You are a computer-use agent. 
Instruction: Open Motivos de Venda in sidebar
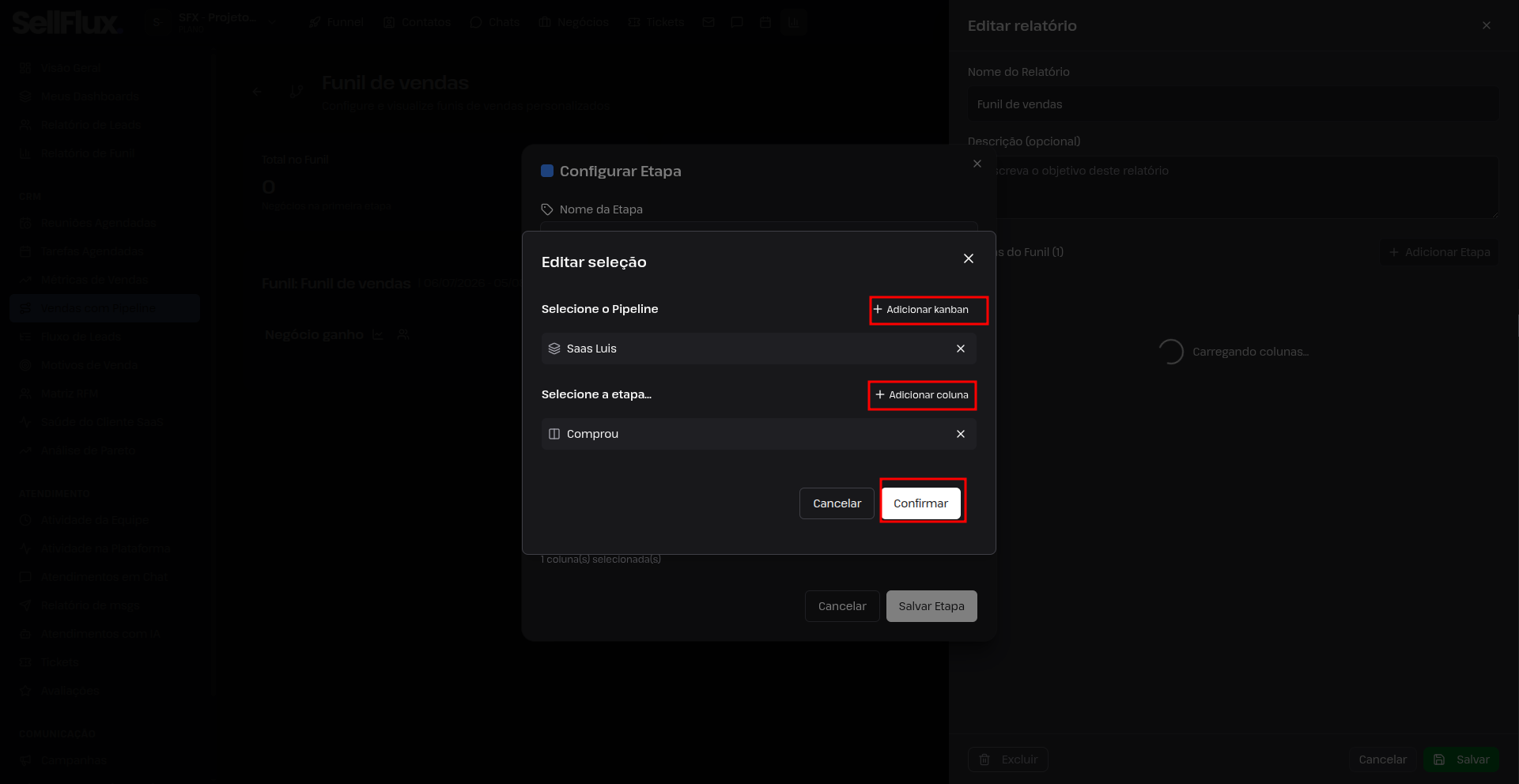coord(105,365)
